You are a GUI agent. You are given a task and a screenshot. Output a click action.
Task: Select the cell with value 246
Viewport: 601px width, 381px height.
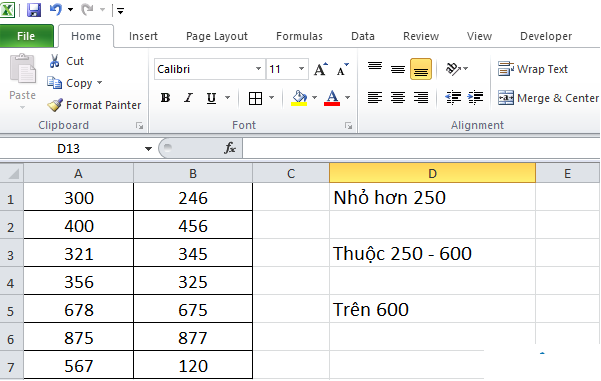193,198
